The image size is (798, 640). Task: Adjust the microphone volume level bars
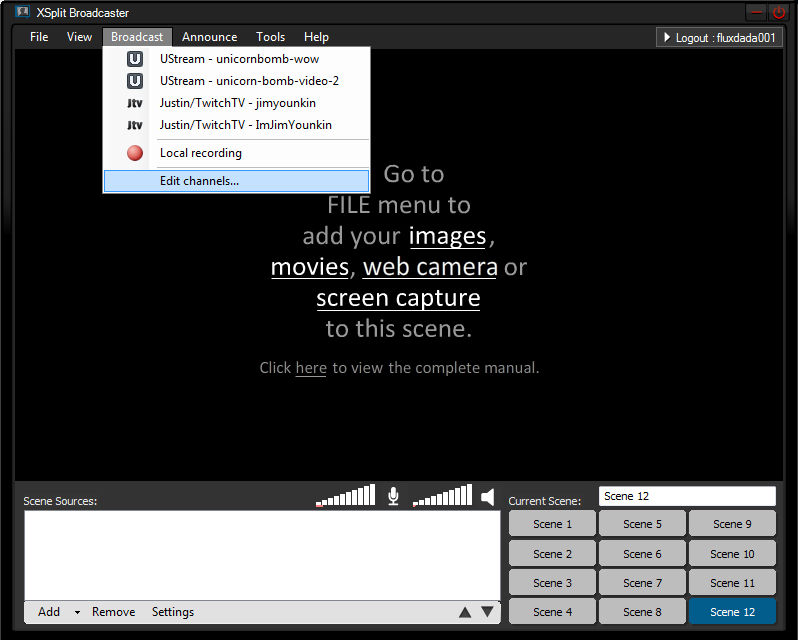point(346,495)
